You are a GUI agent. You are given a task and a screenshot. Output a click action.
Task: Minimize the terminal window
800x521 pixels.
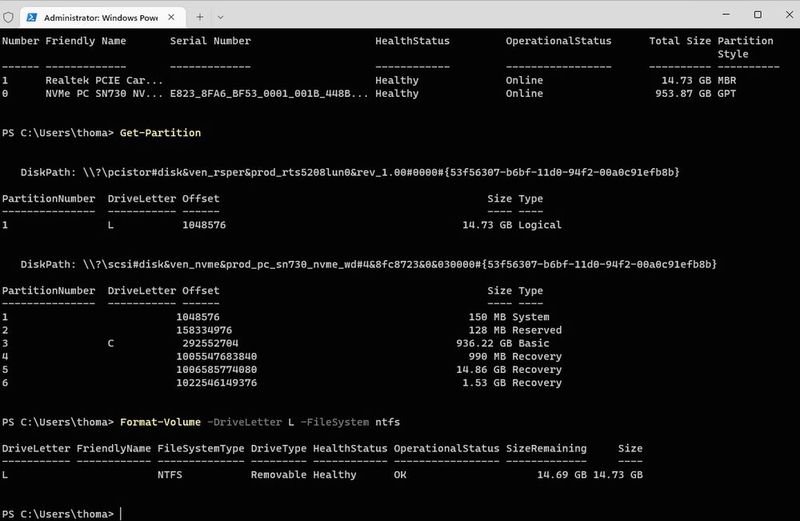point(726,14)
